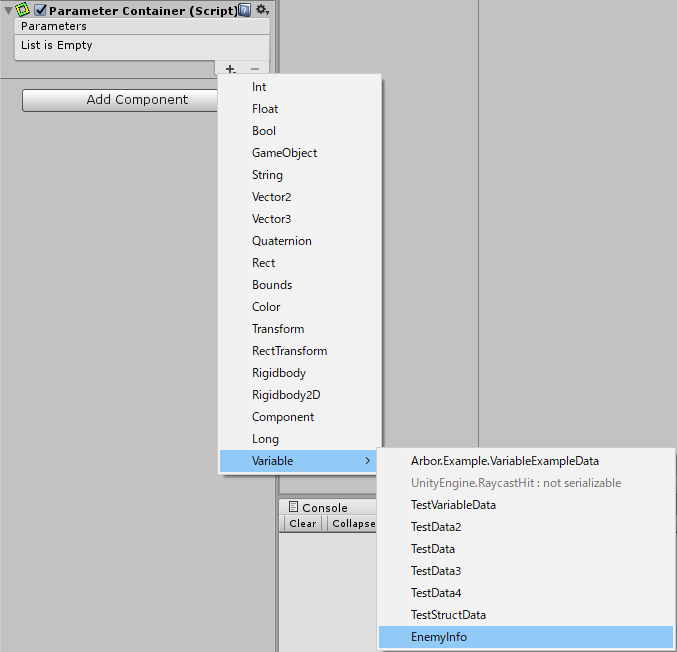Image resolution: width=677 pixels, height=652 pixels.
Task: Add a Rigidbody2D parameter from menu
Action: [286, 395]
